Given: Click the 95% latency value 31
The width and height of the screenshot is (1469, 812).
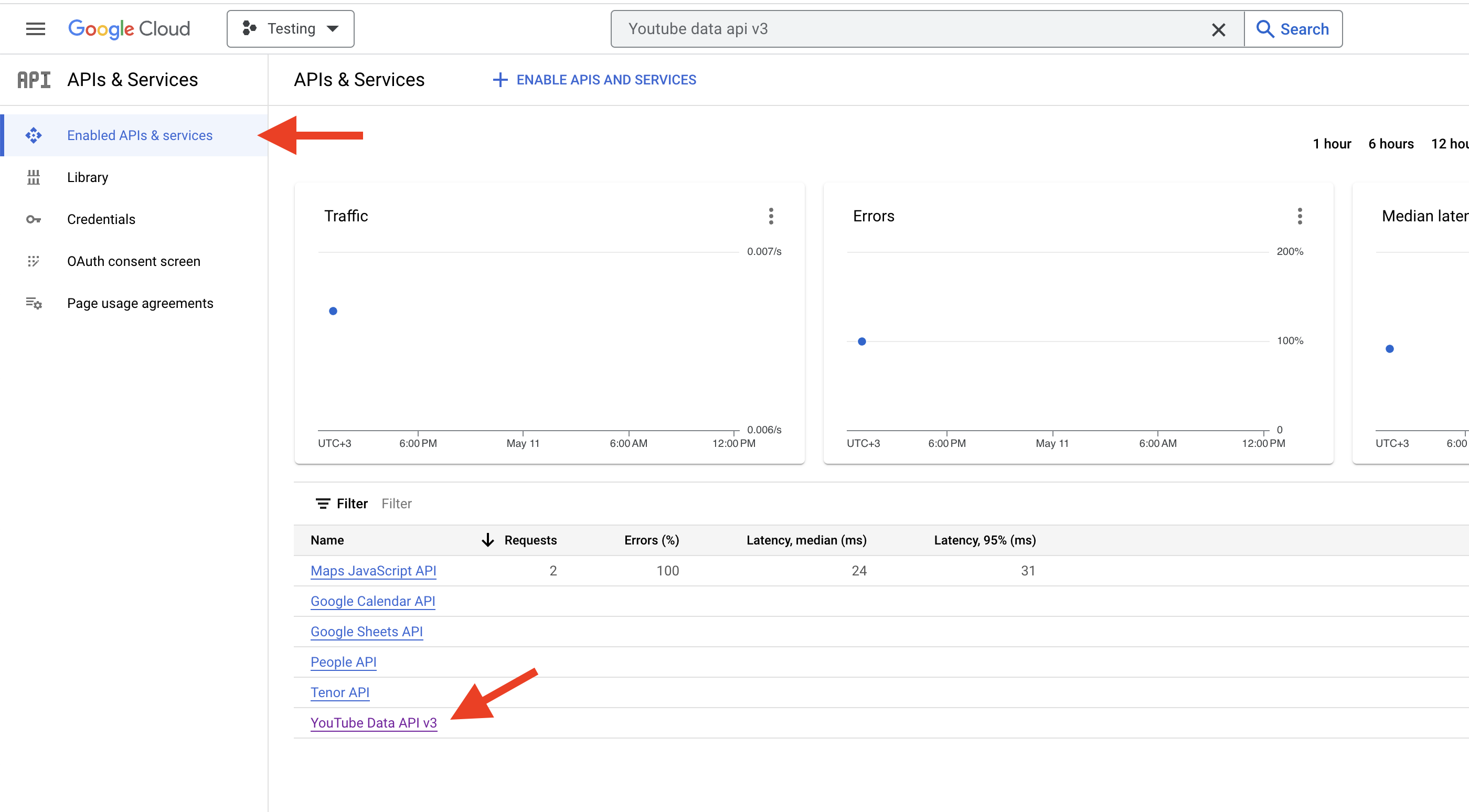Looking at the screenshot, I should 1028,571.
